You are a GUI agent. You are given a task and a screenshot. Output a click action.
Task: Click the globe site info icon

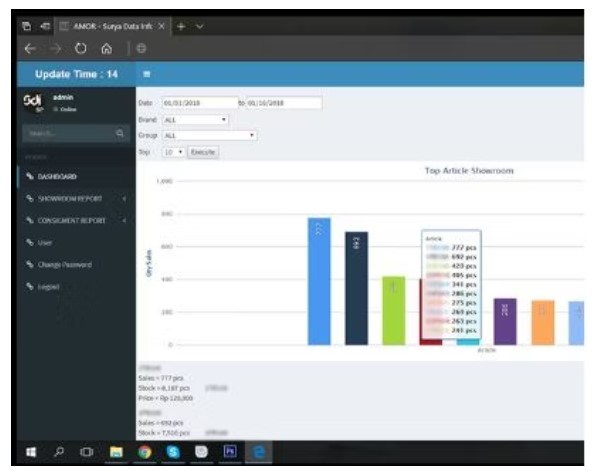pyautogui.click(x=141, y=49)
